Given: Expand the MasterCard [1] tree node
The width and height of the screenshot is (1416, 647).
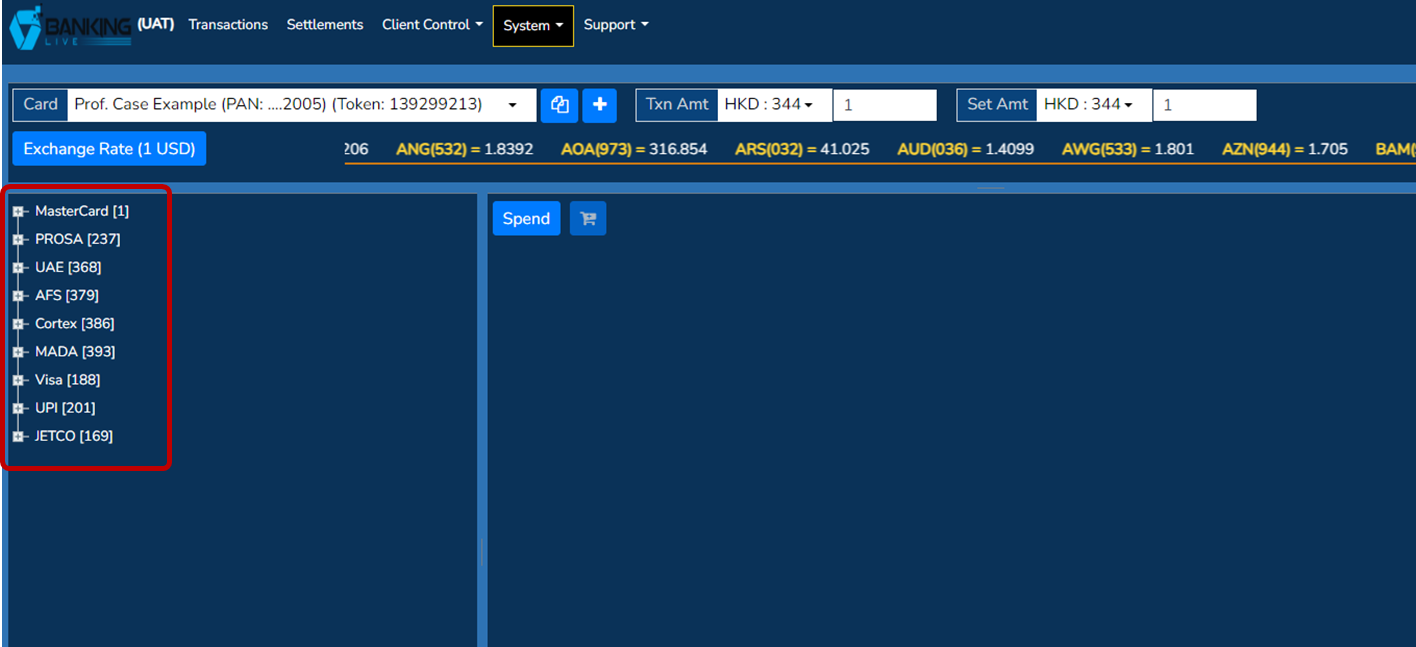Looking at the screenshot, I should pyautogui.click(x=18, y=211).
